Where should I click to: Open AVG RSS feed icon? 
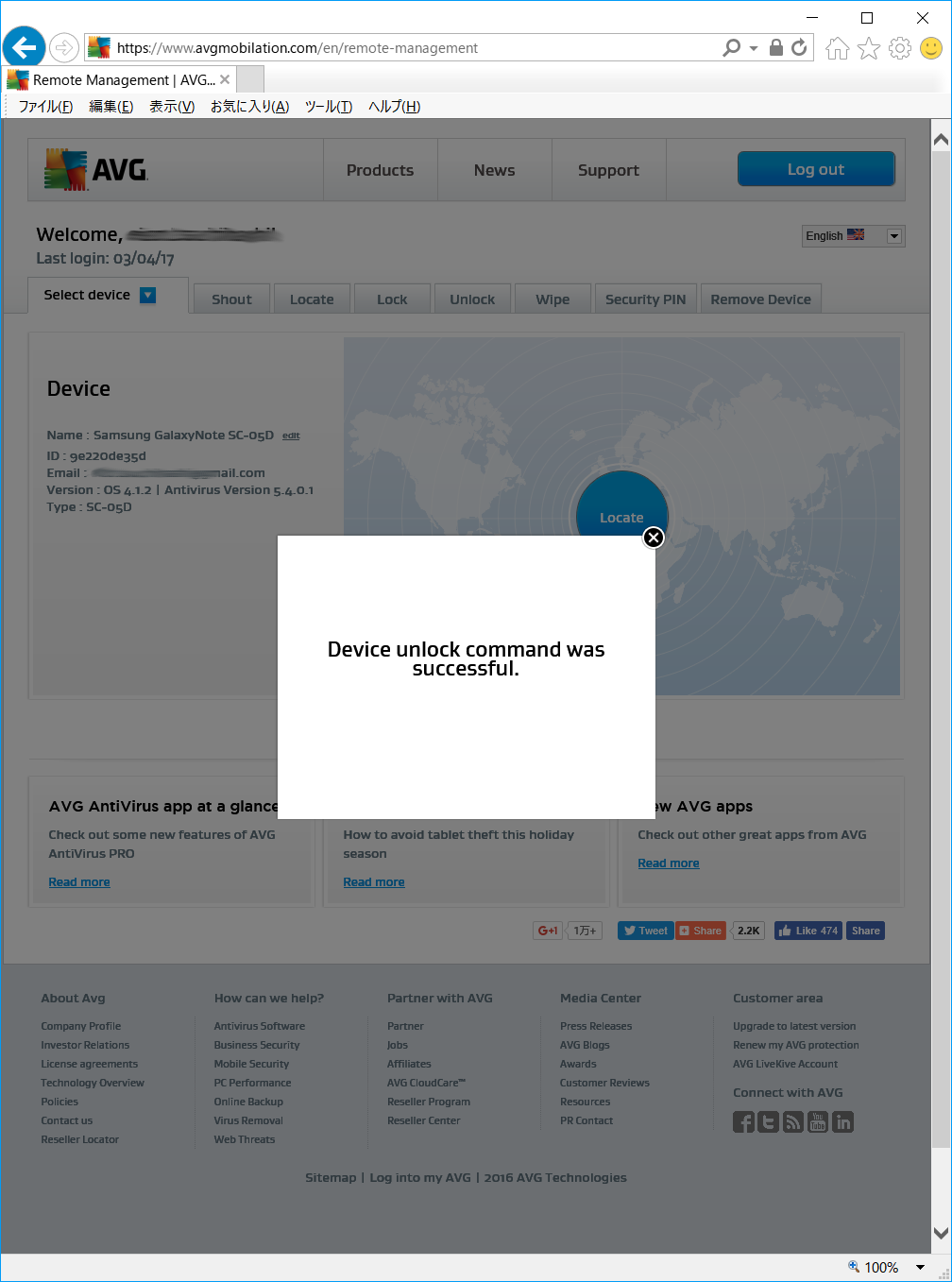(x=793, y=1122)
